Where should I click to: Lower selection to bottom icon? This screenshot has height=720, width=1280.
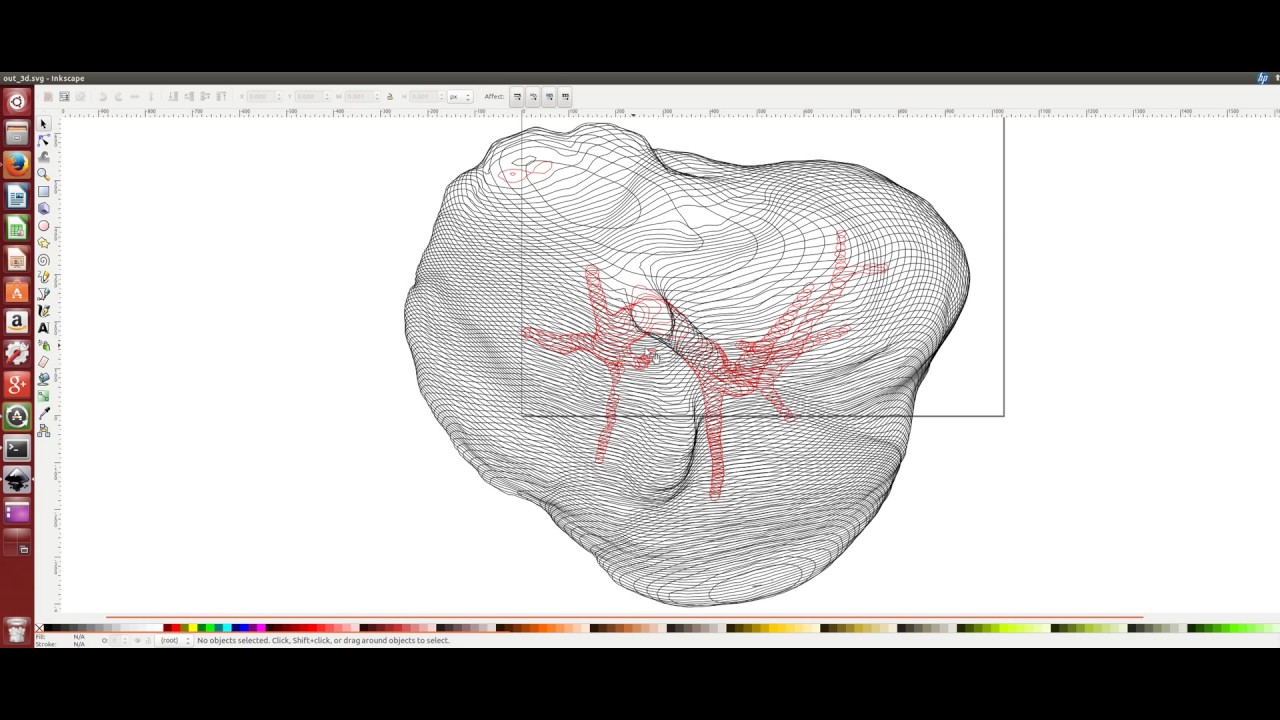pyautogui.click(x=173, y=97)
